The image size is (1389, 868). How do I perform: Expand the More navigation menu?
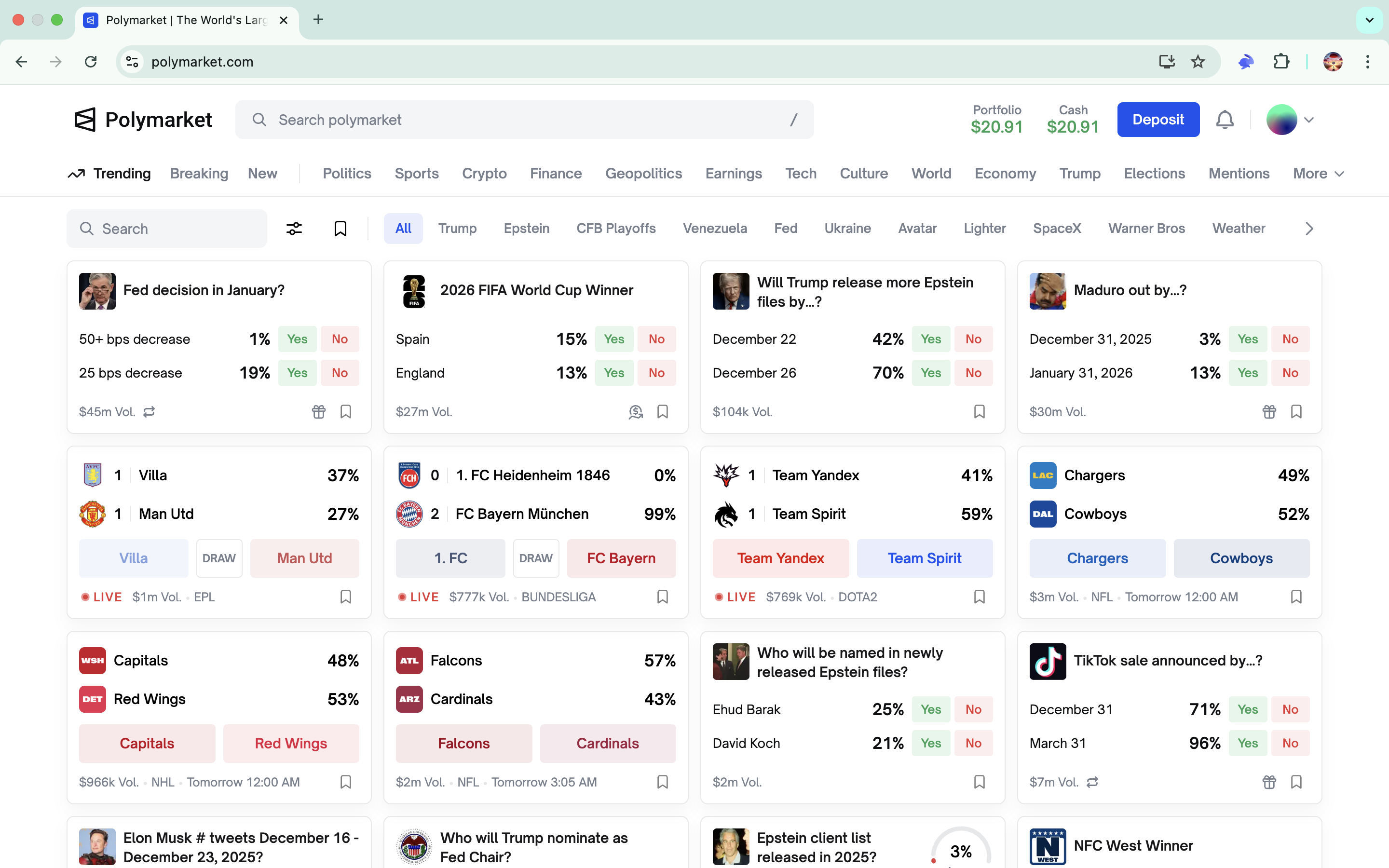[x=1317, y=174]
